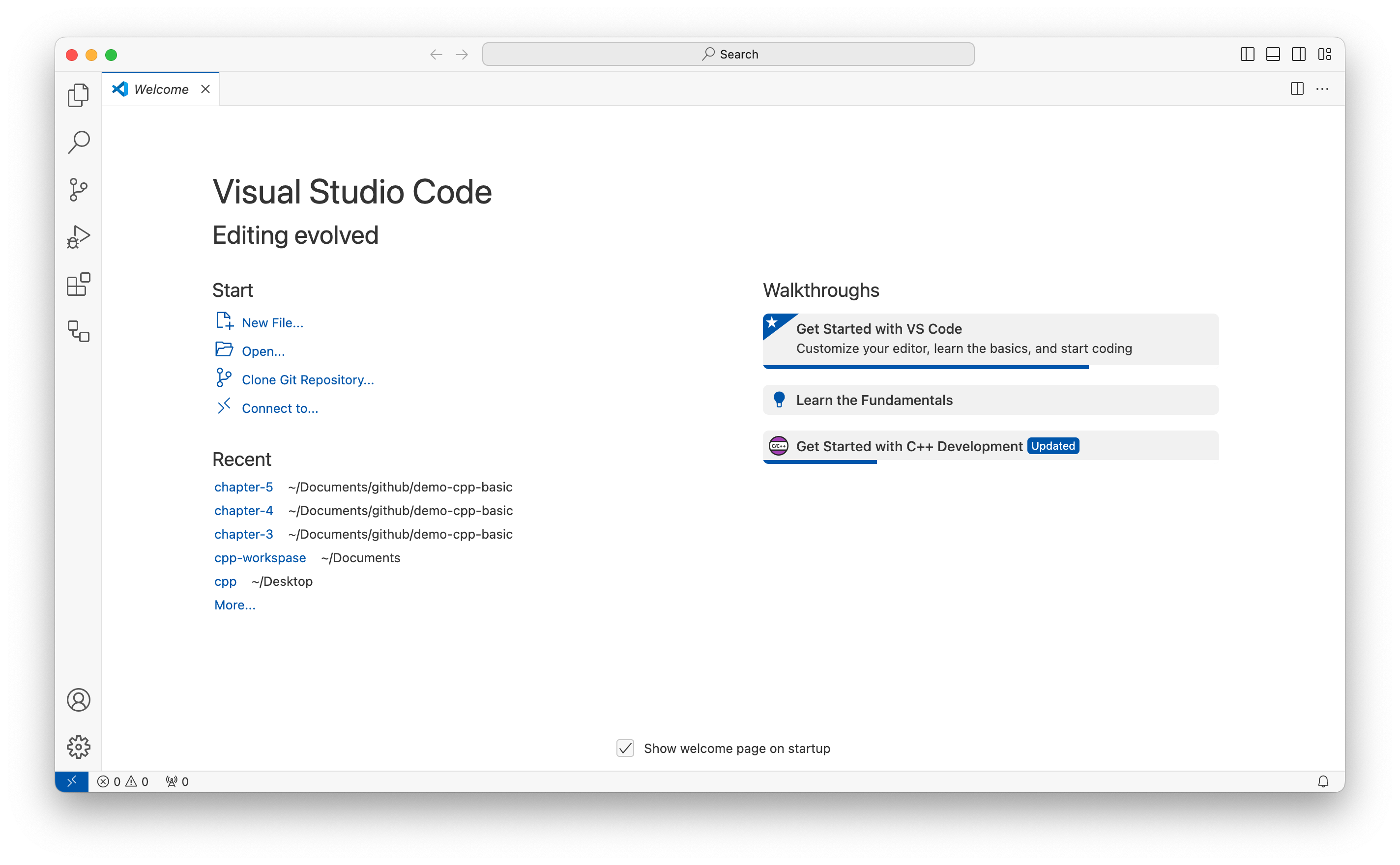
Task: Open the Customize Layout button
Action: tap(1324, 55)
